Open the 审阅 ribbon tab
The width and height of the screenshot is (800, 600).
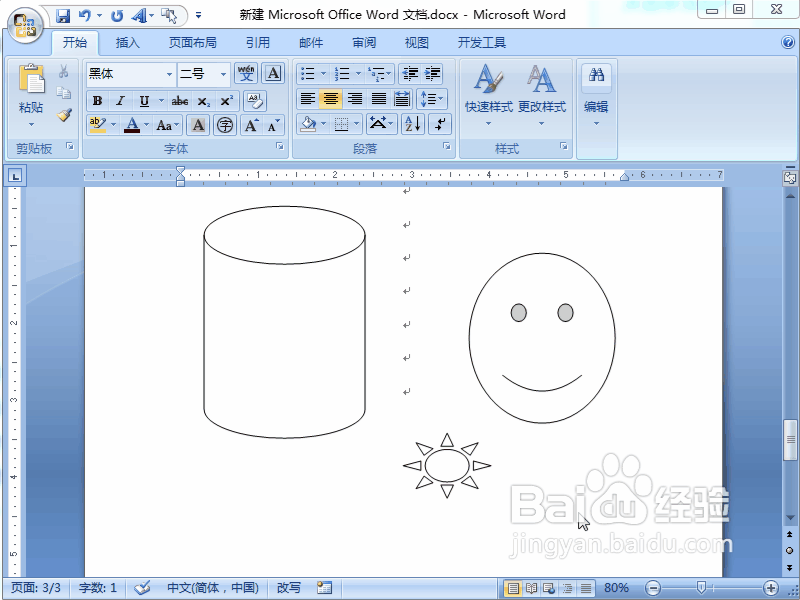pyautogui.click(x=364, y=42)
